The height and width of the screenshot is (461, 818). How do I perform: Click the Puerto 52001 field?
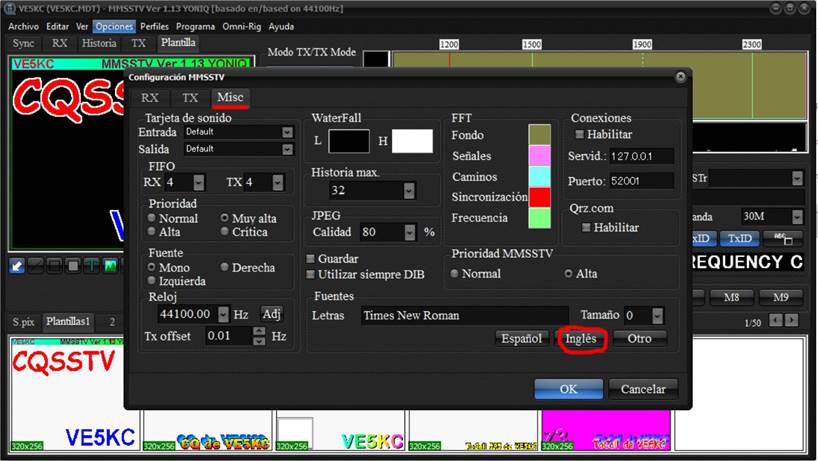point(641,181)
